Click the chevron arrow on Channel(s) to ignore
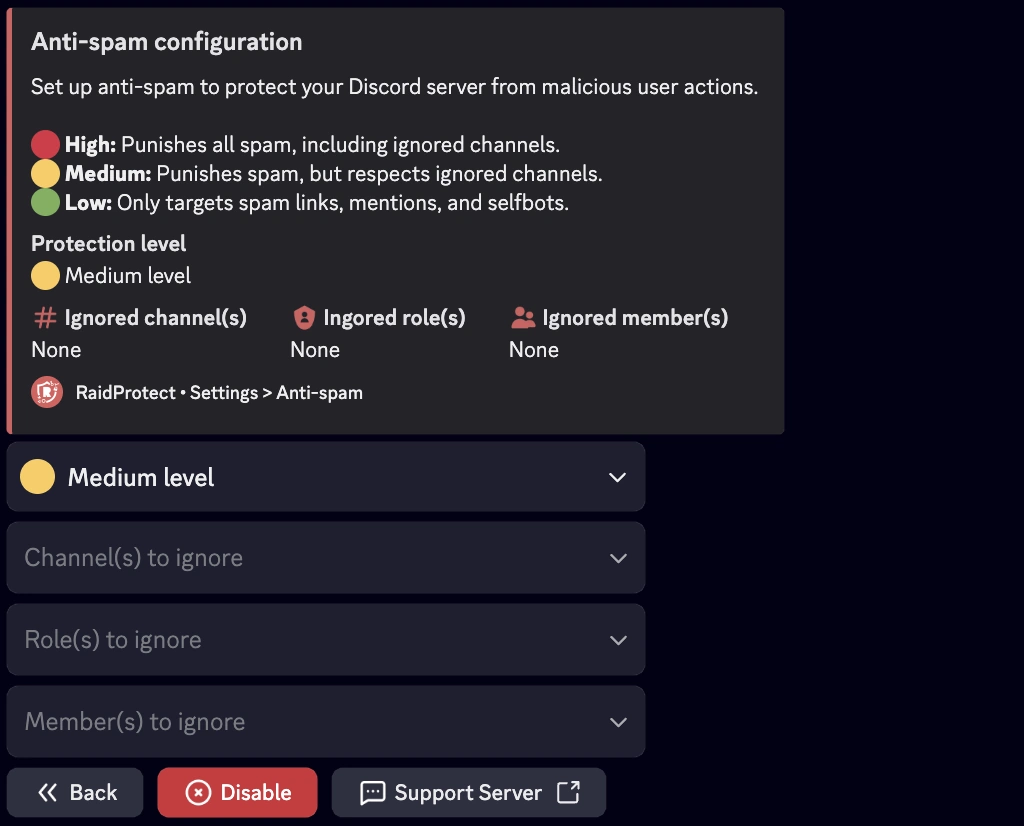This screenshot has width=1024, height=826. (618, 558)
